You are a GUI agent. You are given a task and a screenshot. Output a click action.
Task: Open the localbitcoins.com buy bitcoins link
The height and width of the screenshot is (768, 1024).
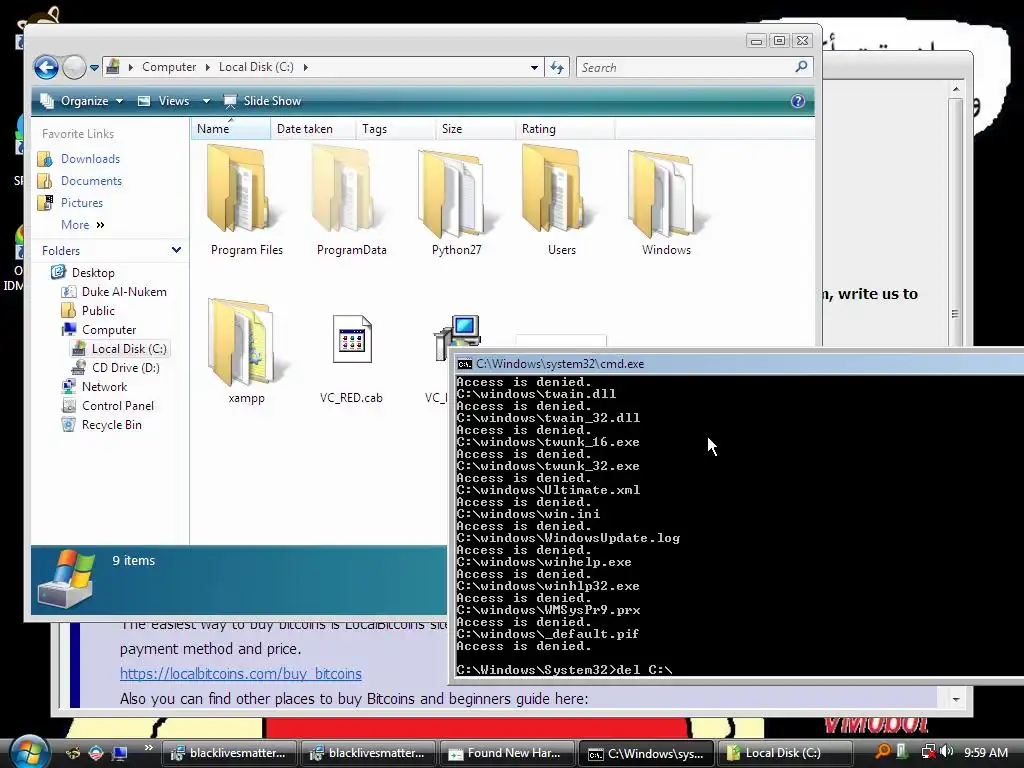240,673
